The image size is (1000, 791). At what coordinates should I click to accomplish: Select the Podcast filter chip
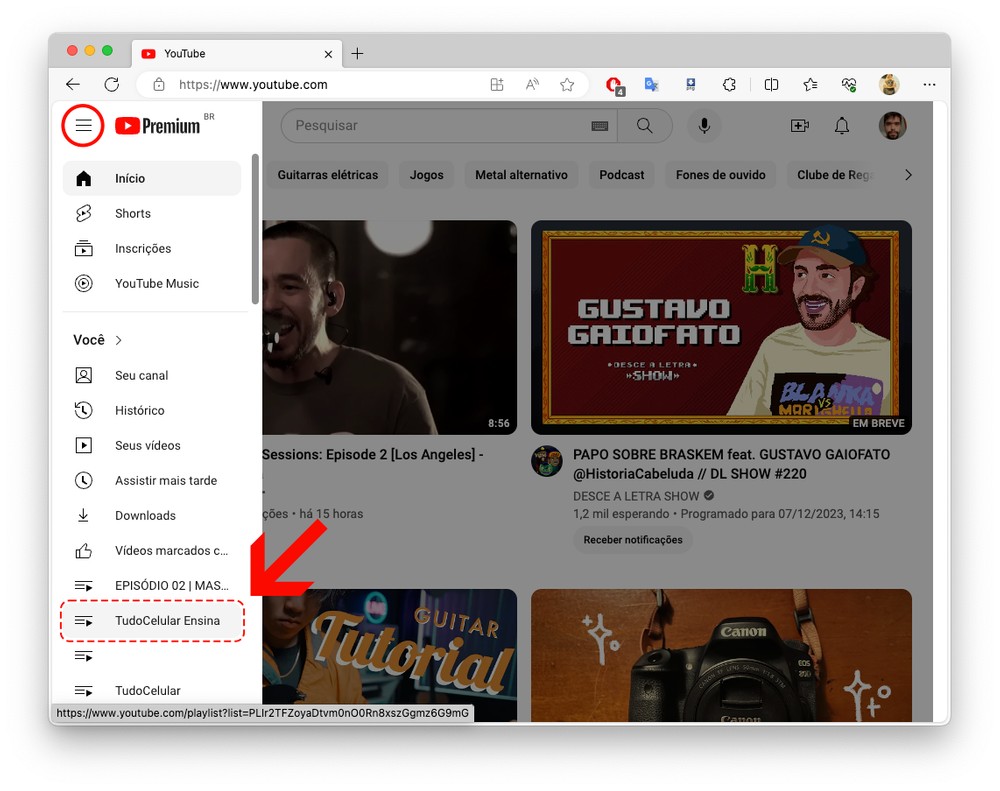point(621,175)
